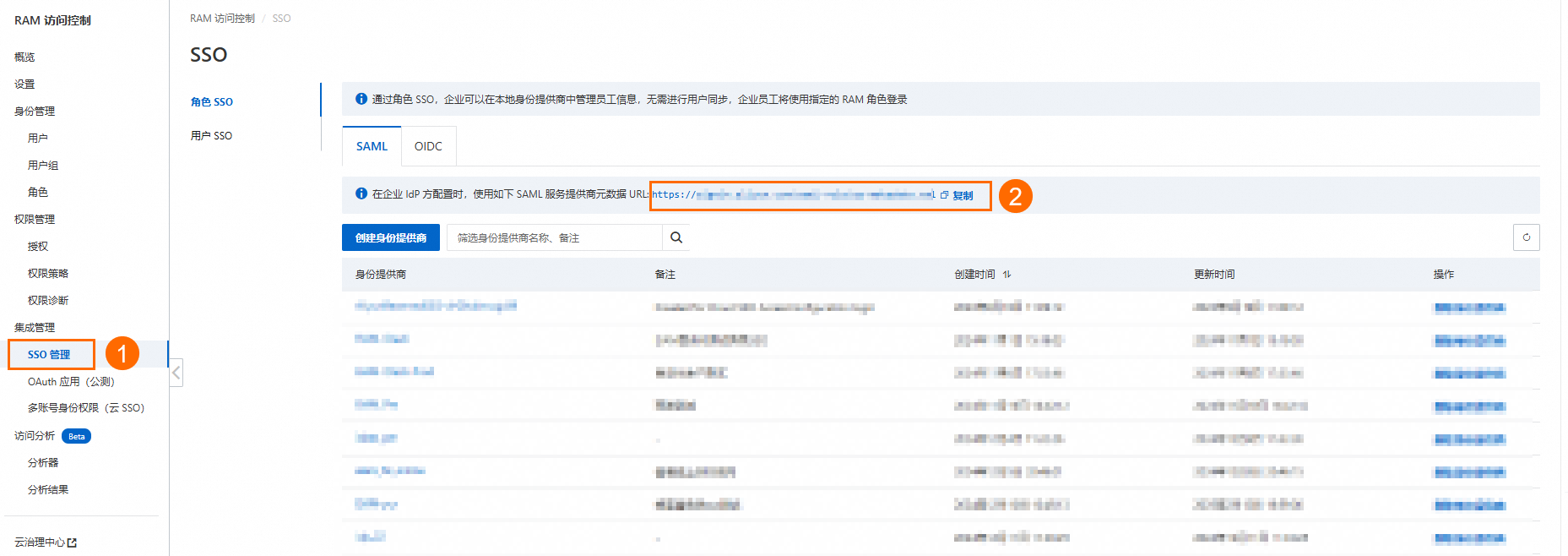Click the 操作 column header
1568x556 pixels.
tap(1444, 275)
